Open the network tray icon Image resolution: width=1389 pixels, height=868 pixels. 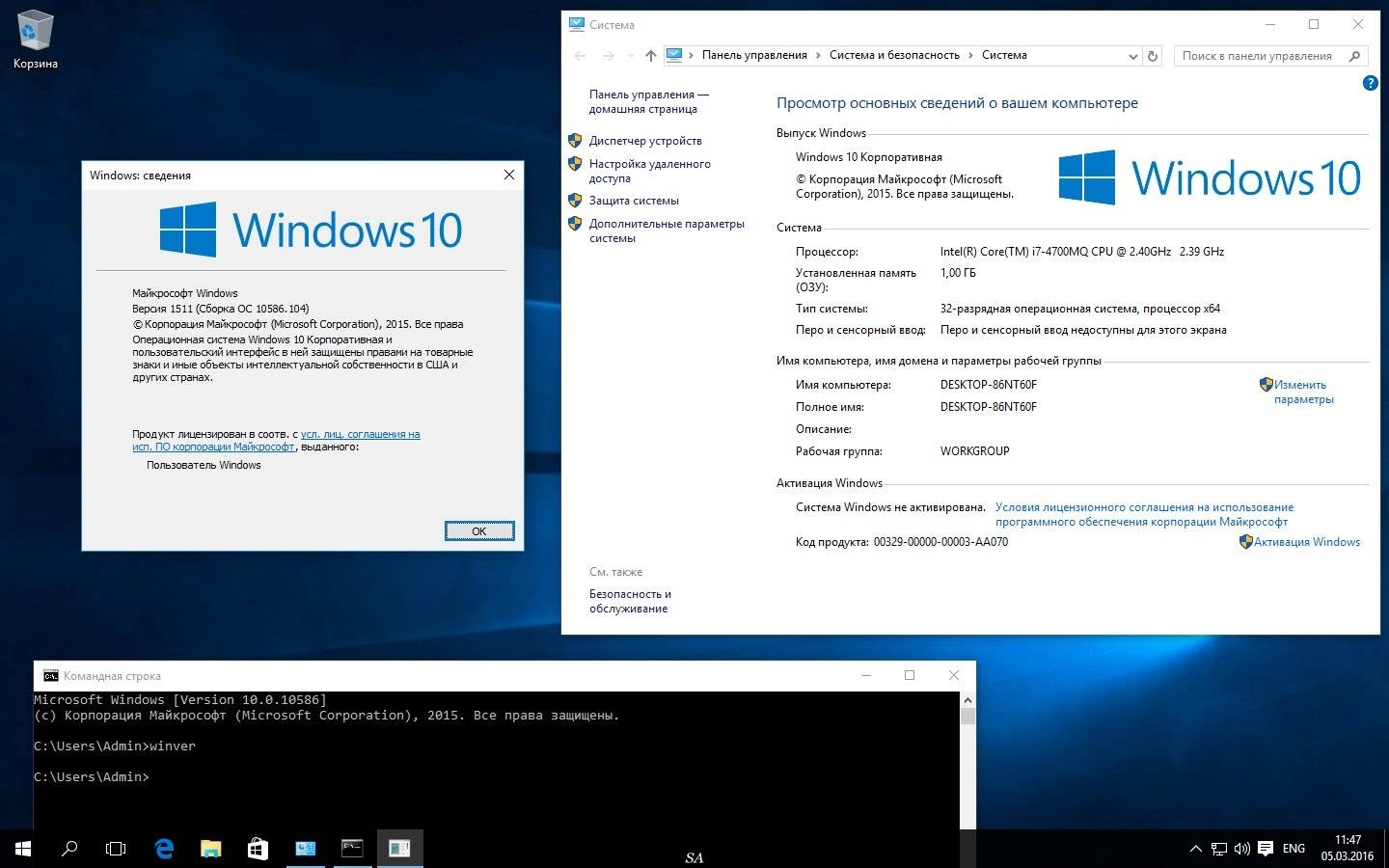(1219, 849)
